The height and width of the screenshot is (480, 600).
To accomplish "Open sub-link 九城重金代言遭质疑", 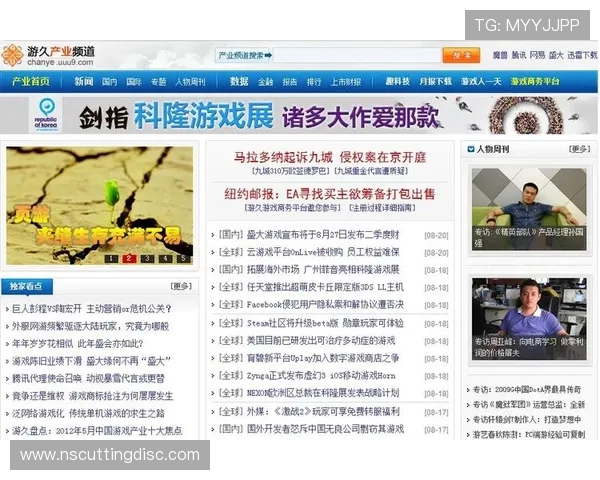I will pos(371,171).
